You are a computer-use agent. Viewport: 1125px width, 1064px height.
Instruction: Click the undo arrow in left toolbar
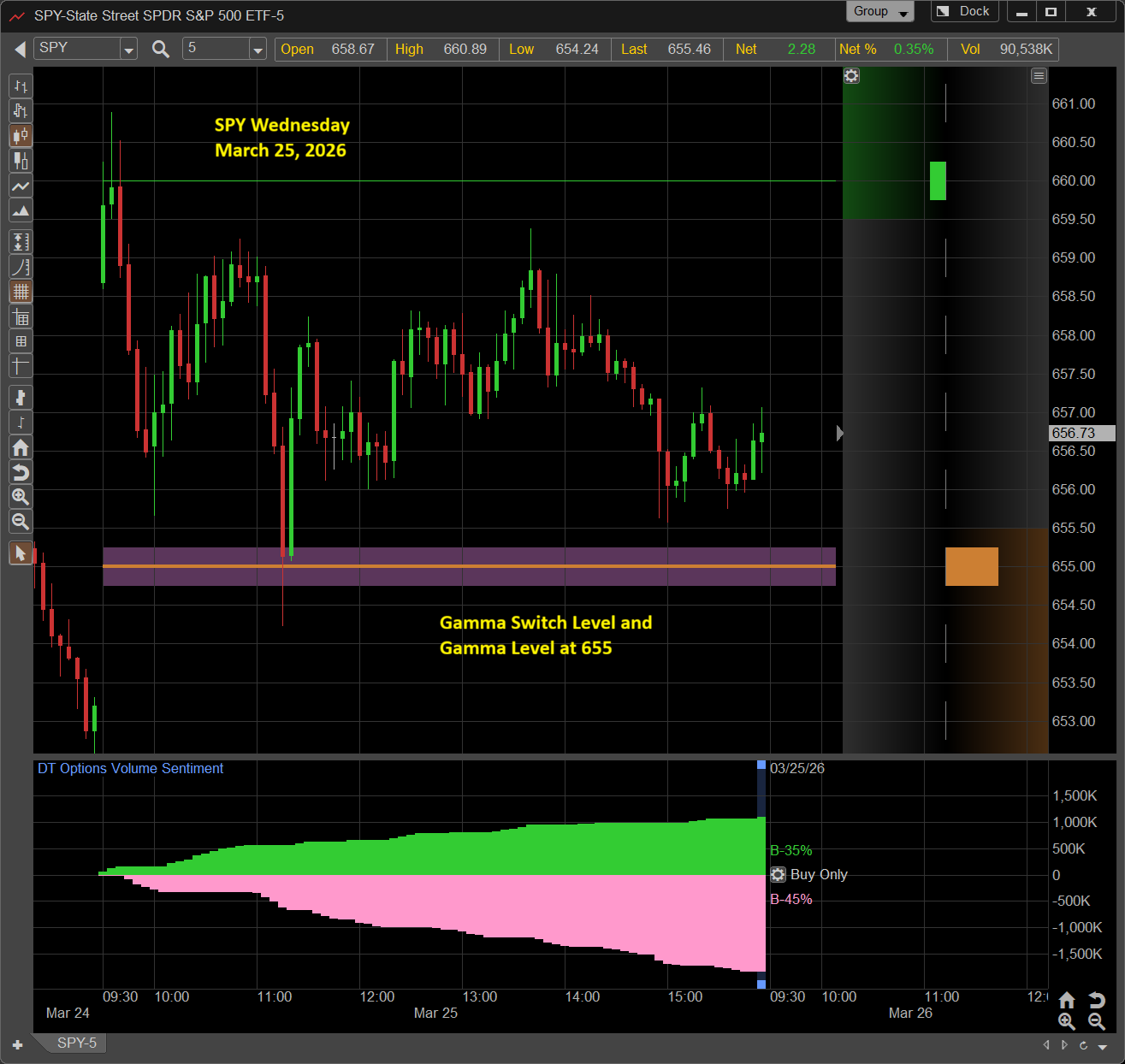pyautogui.click(x=21, y=472)
